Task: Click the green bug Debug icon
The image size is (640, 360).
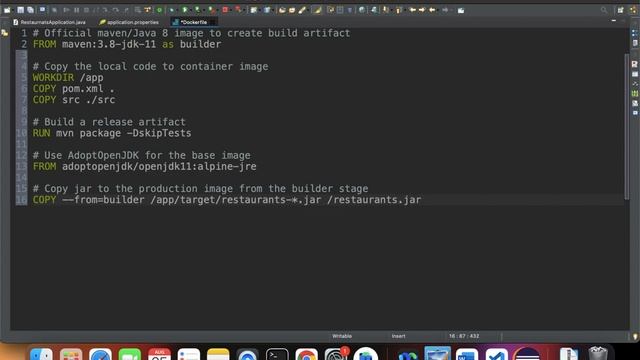Action: pyautogui.click(x=172, y=10)
